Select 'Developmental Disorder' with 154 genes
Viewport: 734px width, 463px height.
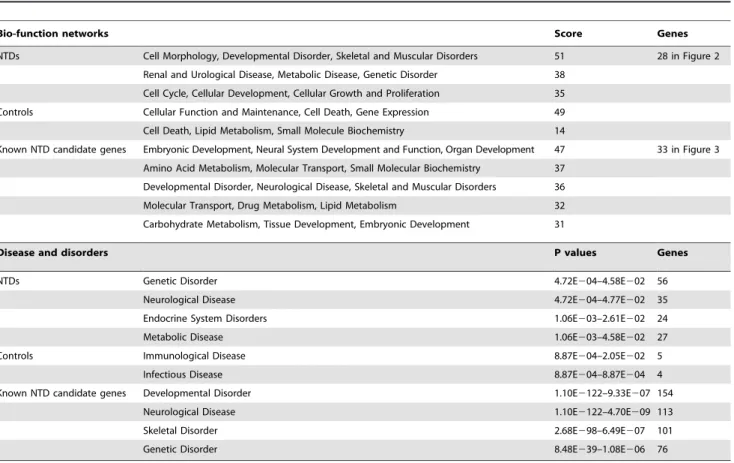(x=197, y=394)
